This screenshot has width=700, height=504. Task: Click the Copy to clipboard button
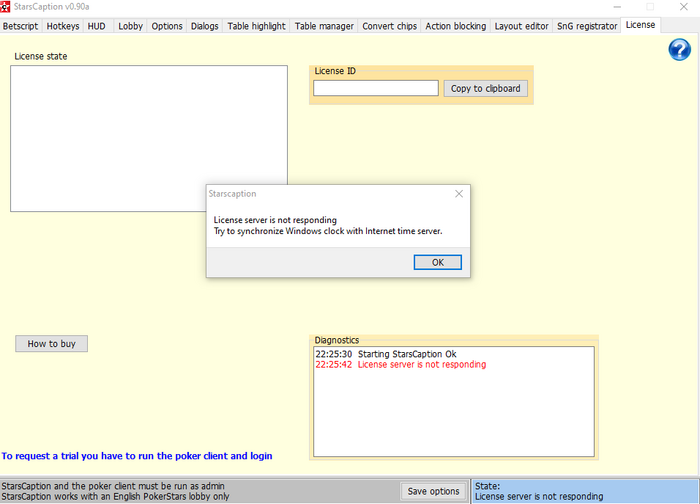click(485, 88)
